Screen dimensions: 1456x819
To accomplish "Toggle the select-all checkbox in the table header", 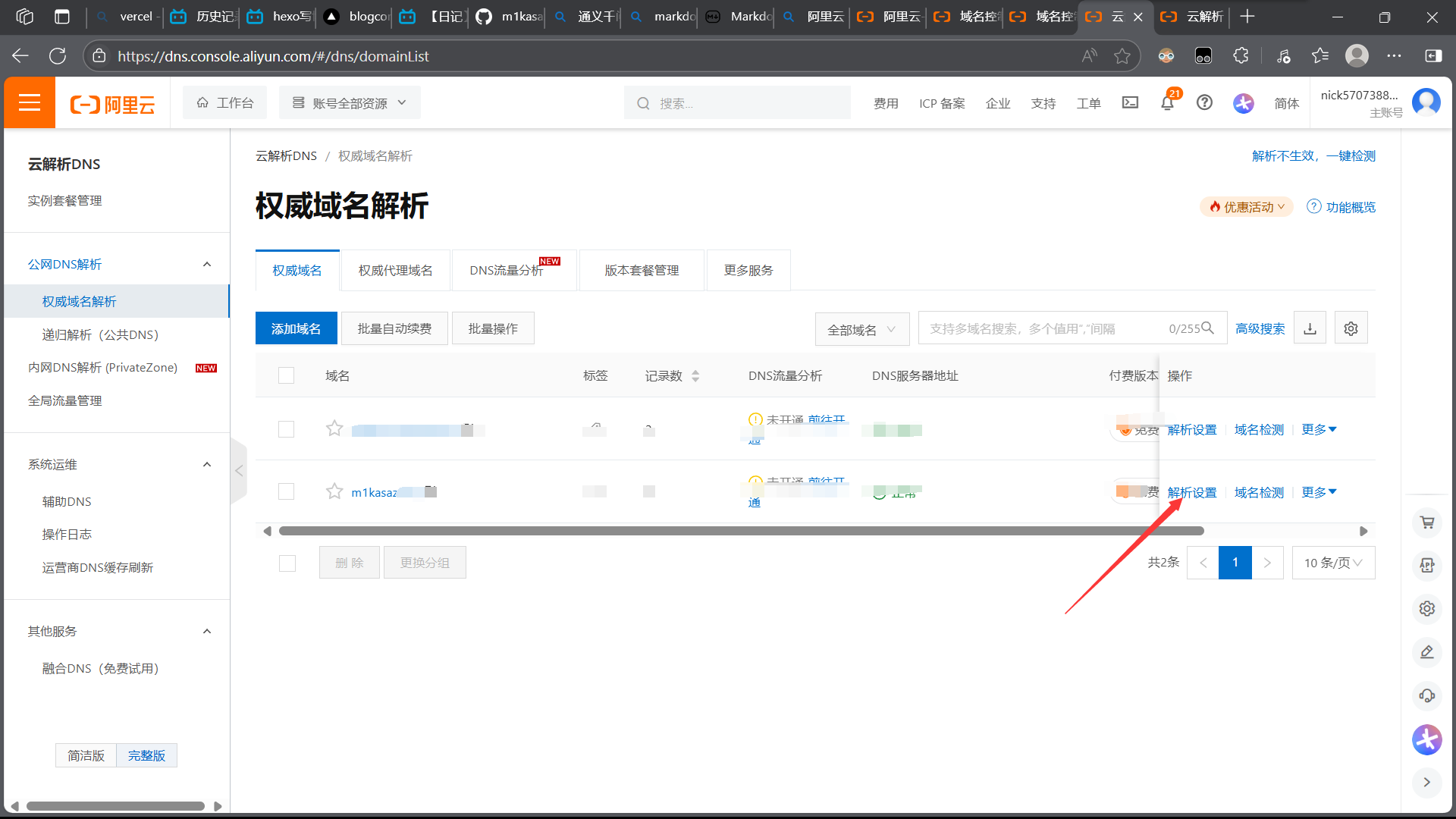I will click(286, 375).
